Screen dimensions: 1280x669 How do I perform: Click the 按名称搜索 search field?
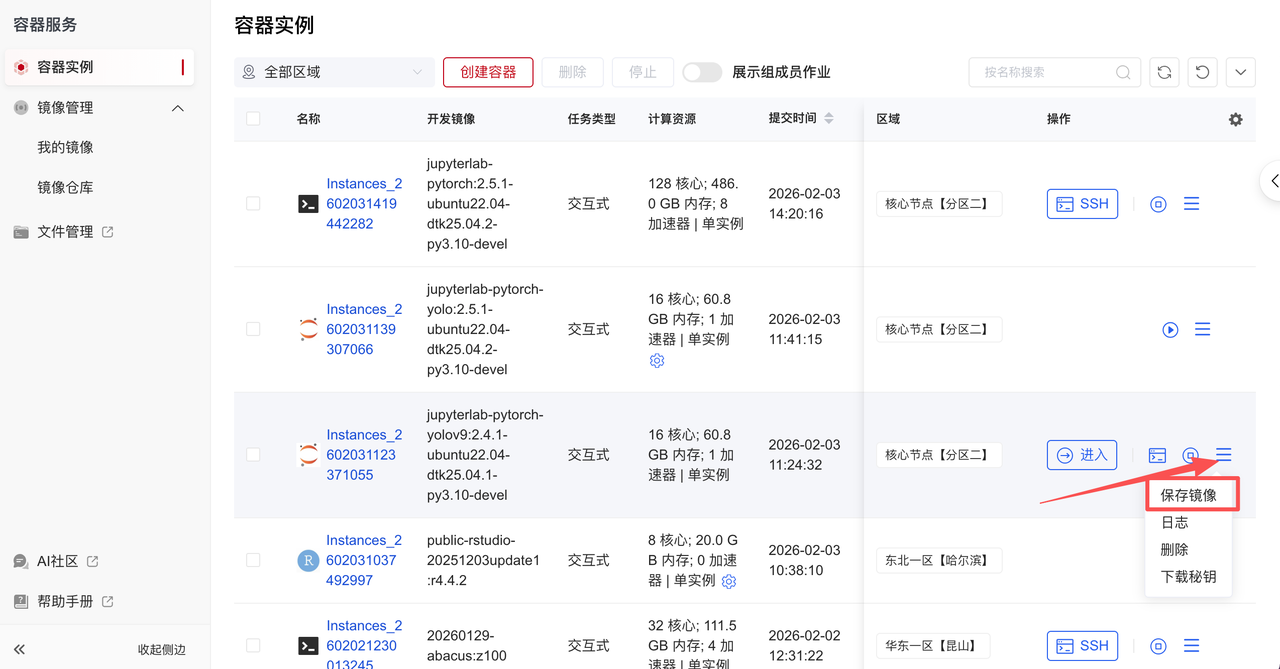tap(1045, 72)
